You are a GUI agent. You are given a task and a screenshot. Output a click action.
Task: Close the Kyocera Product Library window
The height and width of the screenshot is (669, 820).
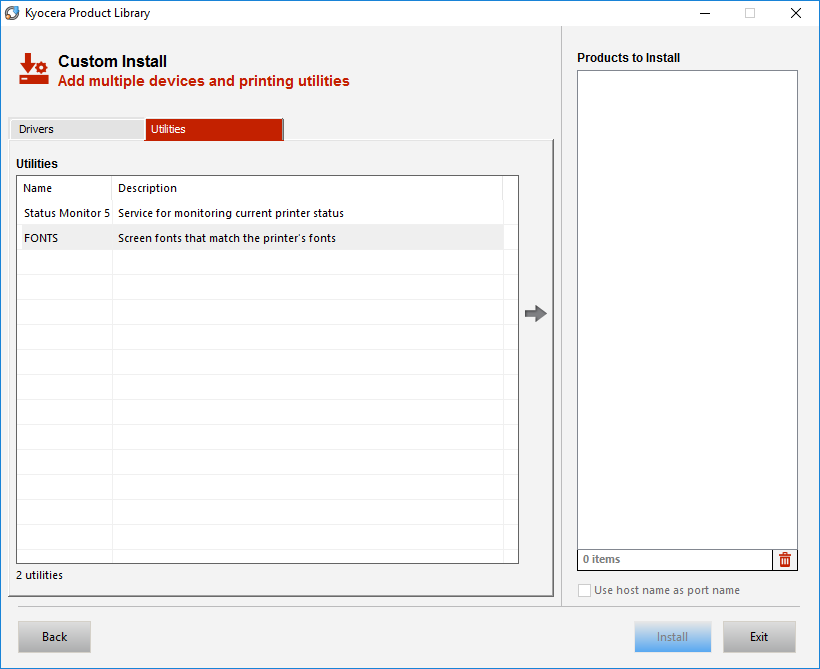795,13
